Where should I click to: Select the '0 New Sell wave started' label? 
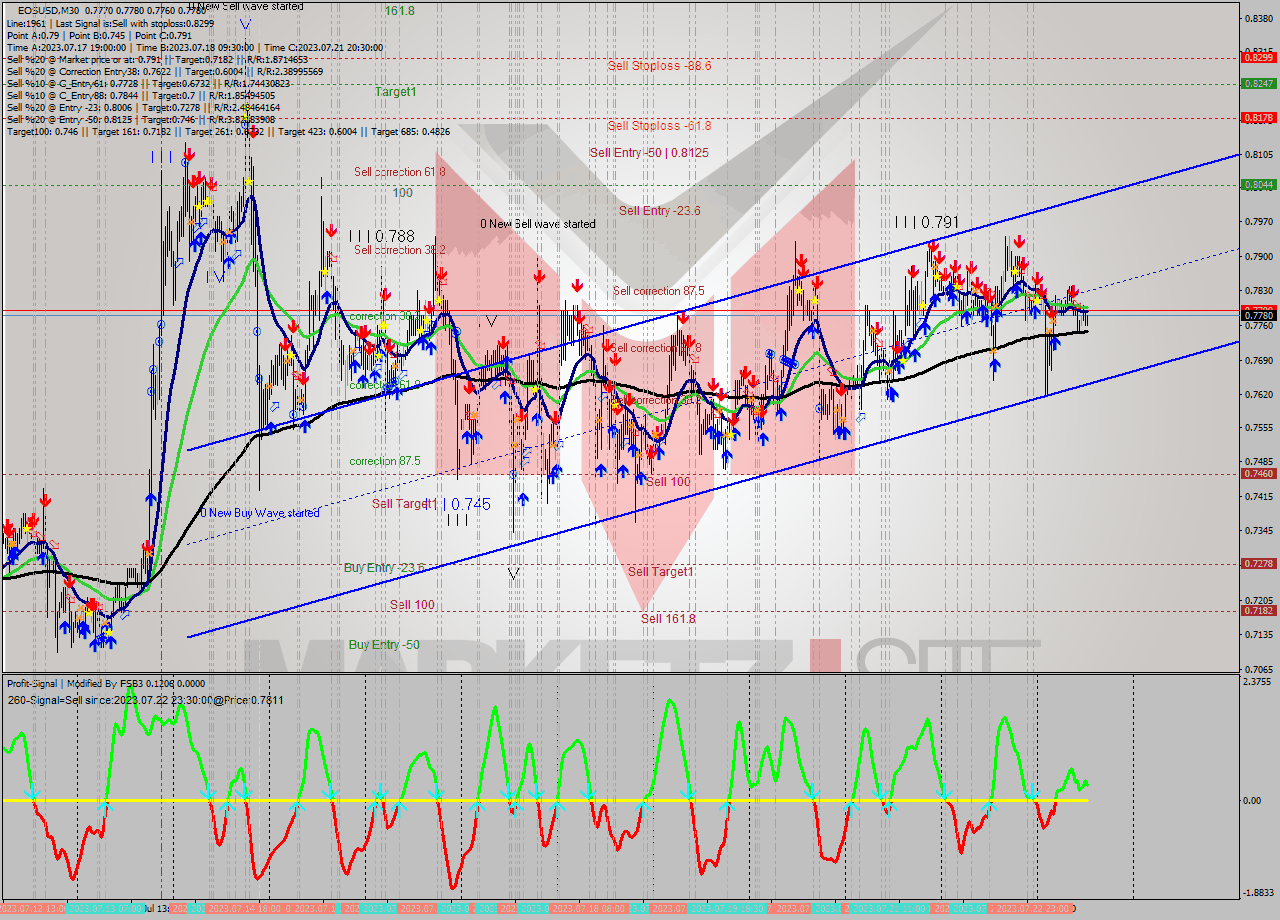(538, 224)
